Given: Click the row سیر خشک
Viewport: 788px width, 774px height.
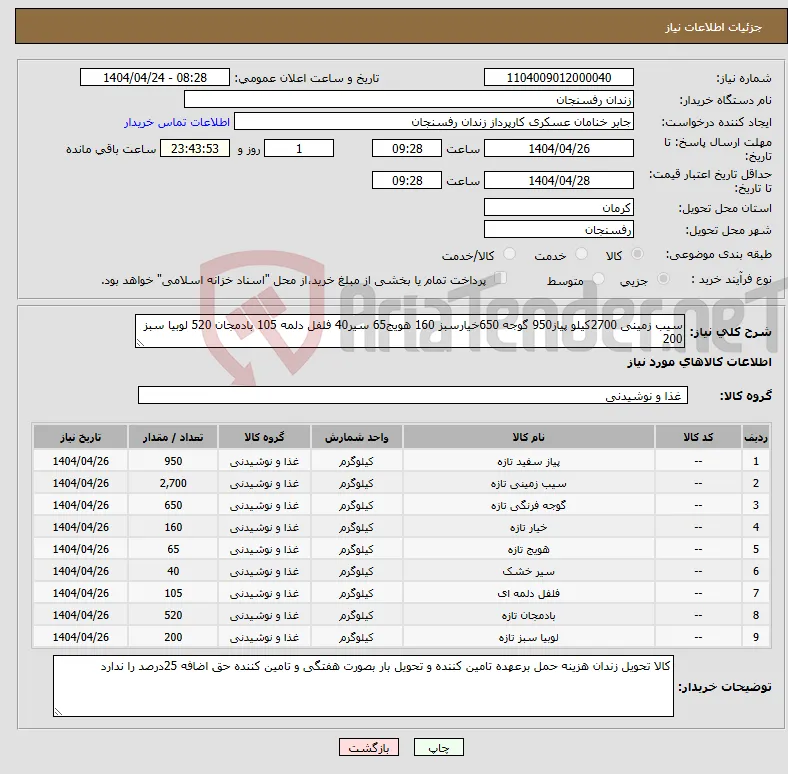Looking at the screenshot, I should pyautogui.click(x=402, y=571).
